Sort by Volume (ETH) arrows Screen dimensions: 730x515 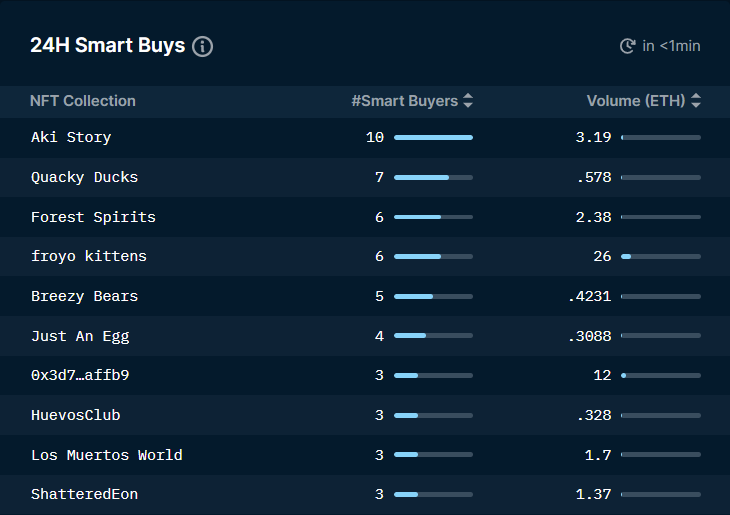click(696, 101)
